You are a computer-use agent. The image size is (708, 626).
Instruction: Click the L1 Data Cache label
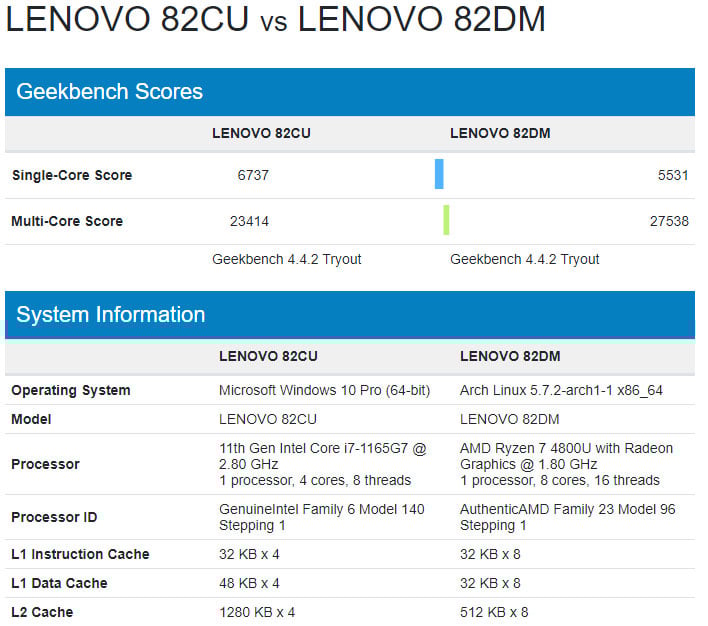[x=60, y=584]
